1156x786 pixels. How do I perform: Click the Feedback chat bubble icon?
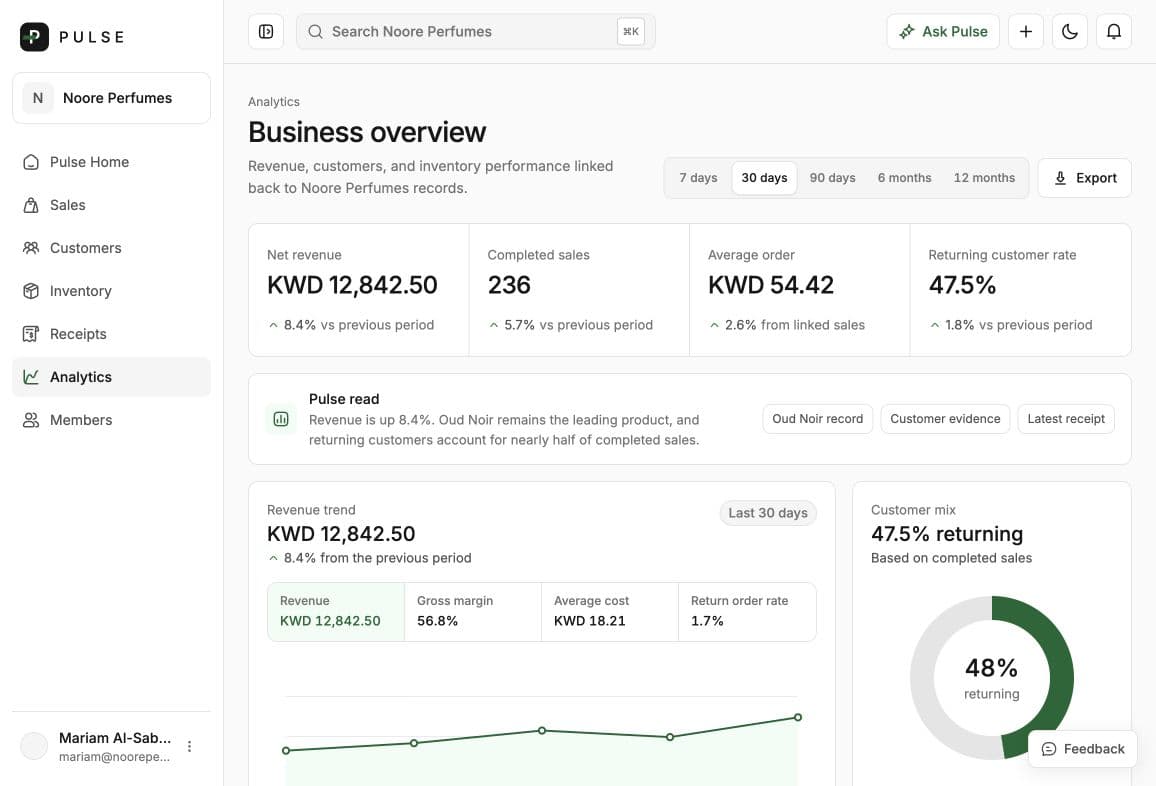coord(1048,749)
